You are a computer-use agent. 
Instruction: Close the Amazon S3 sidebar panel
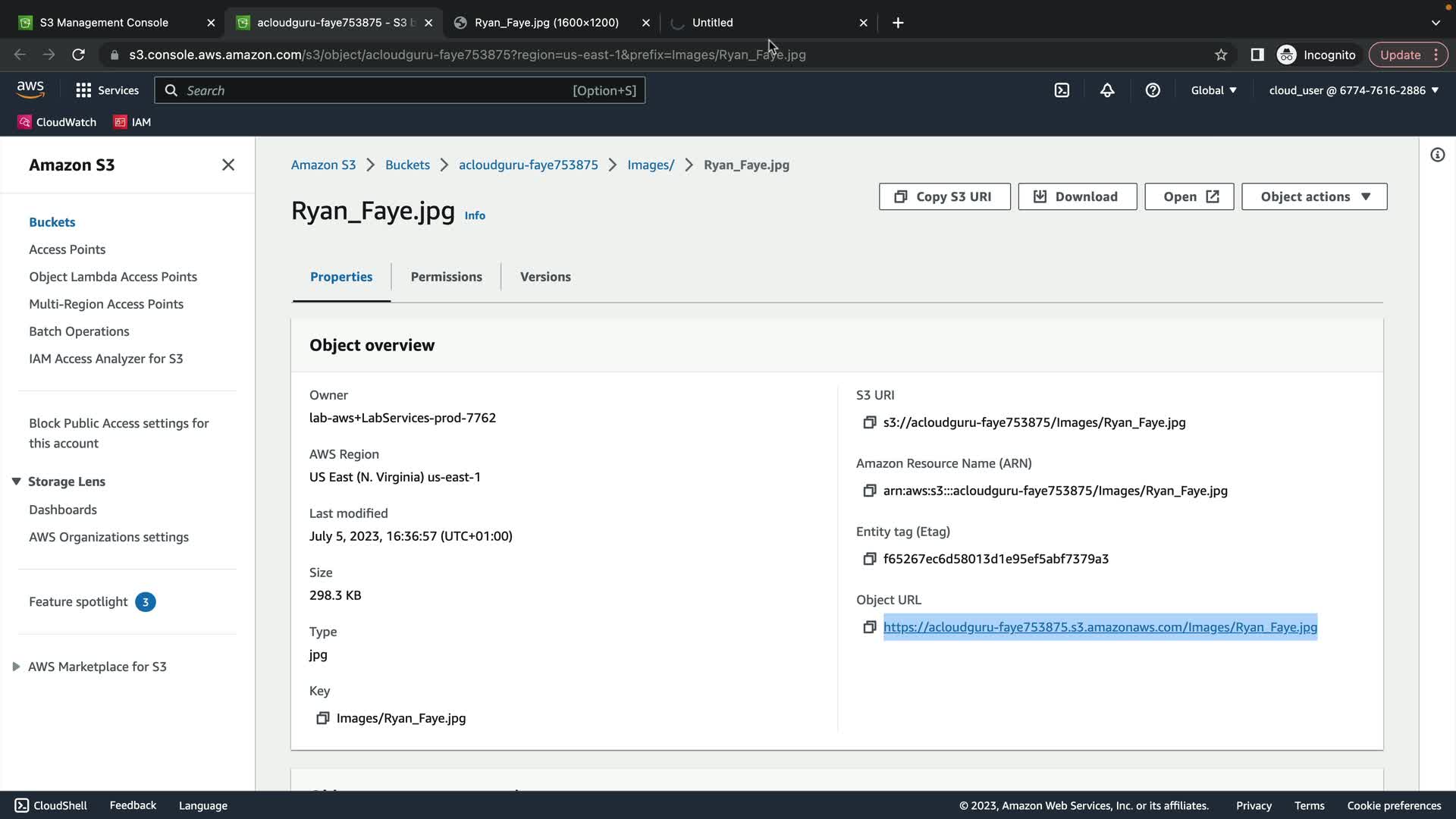coord(227,165)
